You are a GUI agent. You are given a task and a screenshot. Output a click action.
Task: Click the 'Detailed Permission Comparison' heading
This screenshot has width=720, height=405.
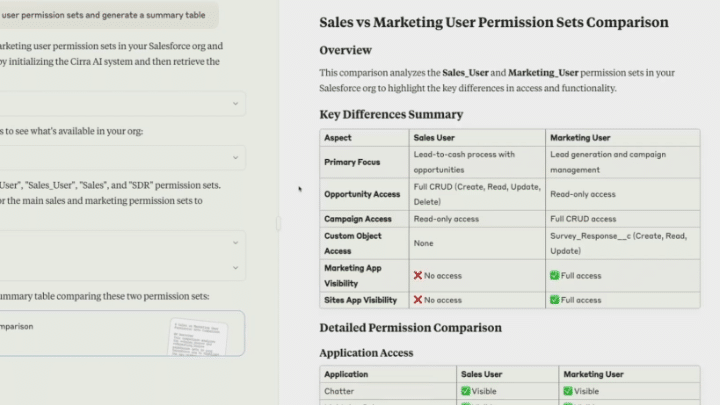(x=410, y=327)
